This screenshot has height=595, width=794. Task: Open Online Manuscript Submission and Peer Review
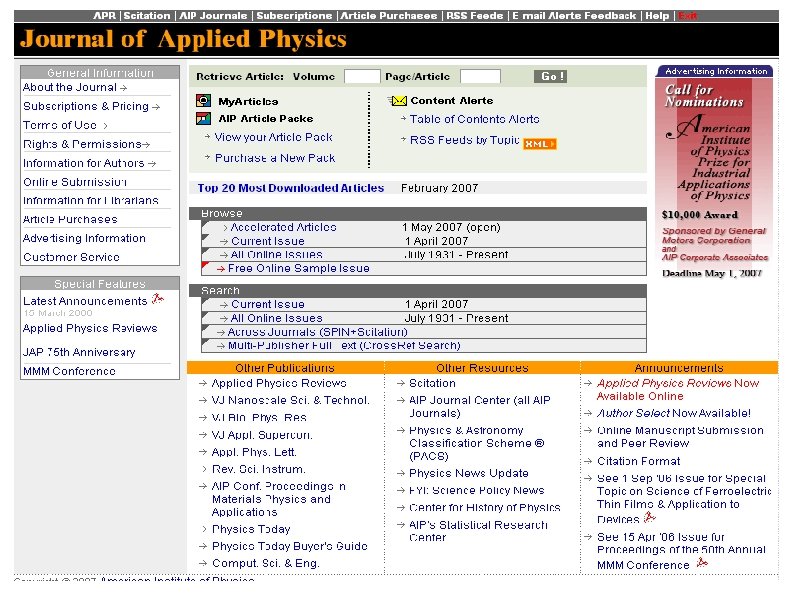[x=680, y=437]
